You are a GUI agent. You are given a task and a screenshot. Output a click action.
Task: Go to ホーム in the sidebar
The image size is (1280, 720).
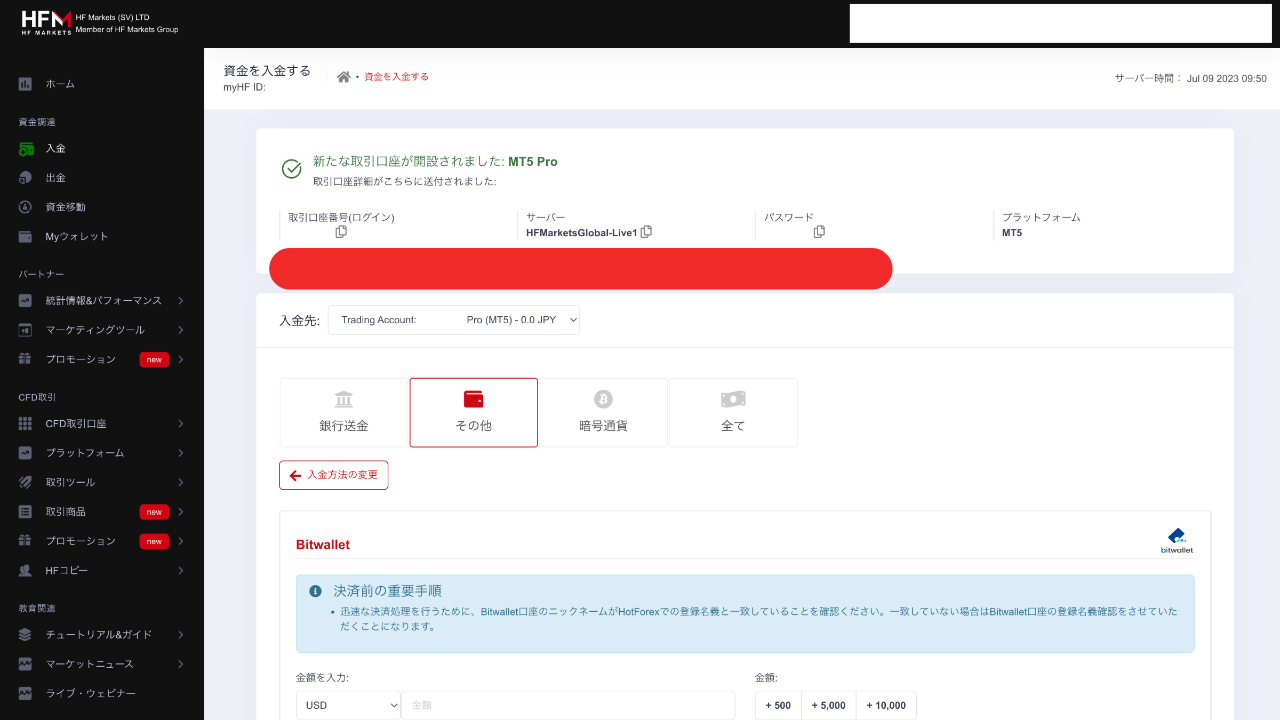60,84
